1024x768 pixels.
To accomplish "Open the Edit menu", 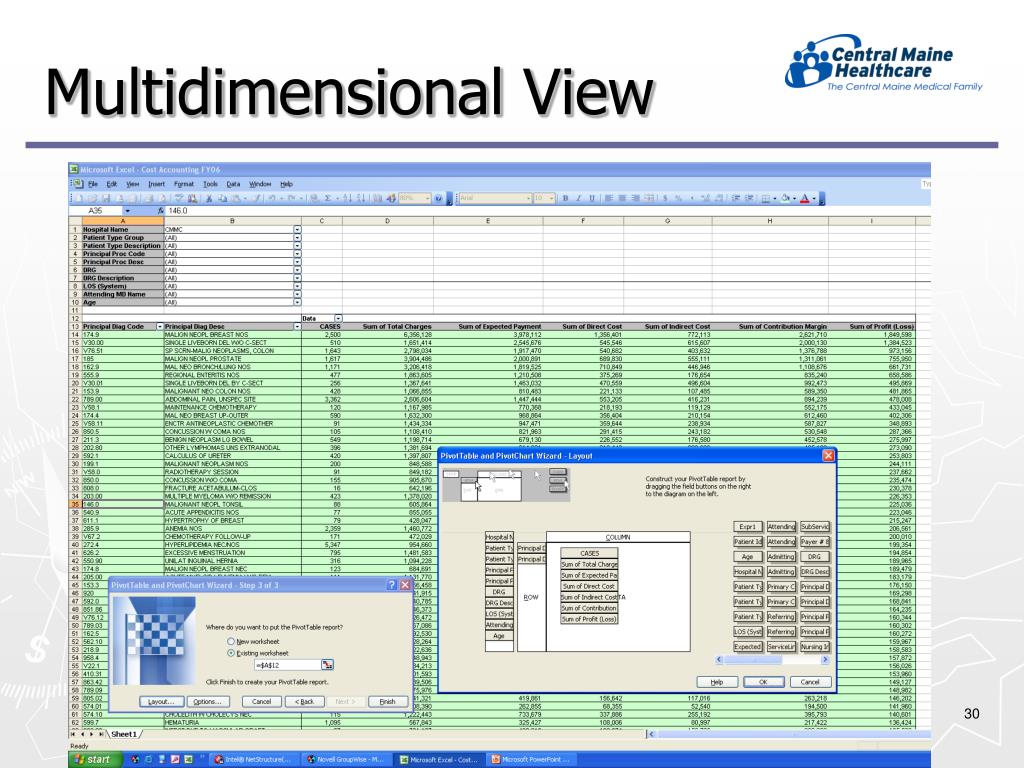I will click(x=112, y=184).
